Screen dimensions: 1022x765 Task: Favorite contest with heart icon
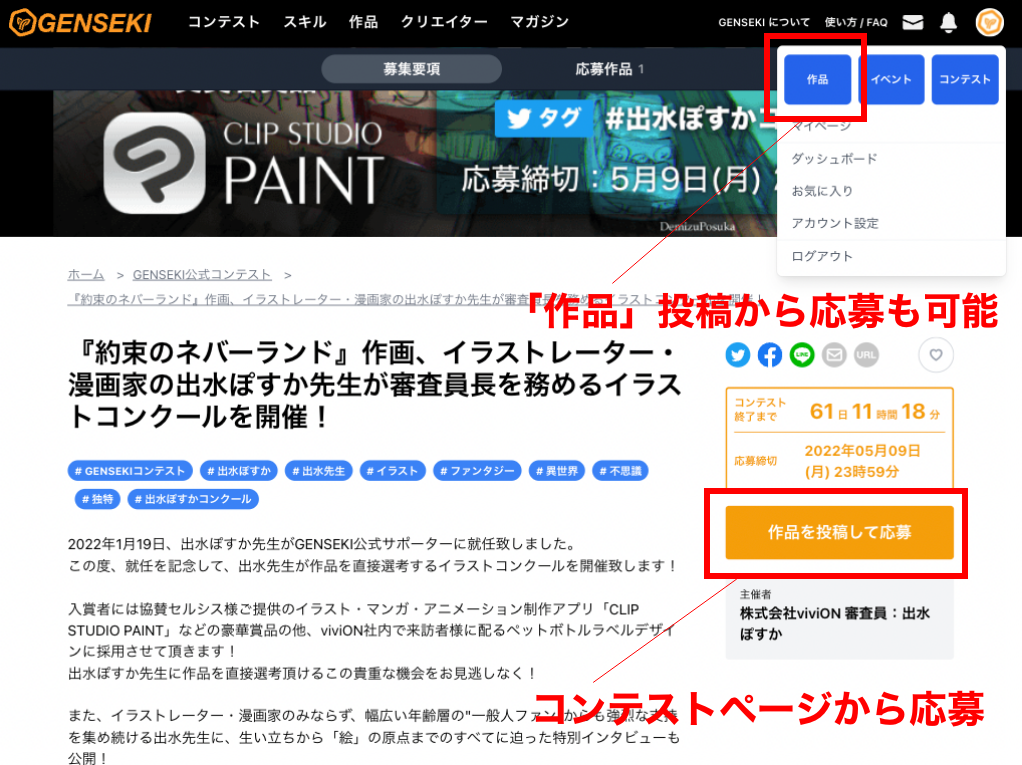[936, 355]
